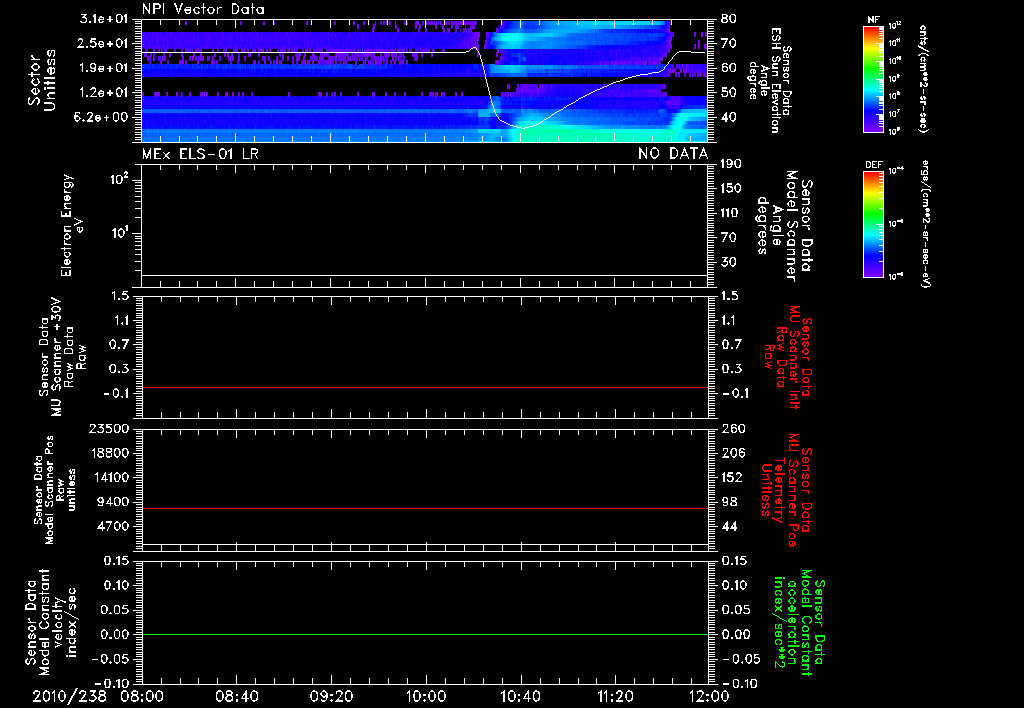Click the red line in MU Scanner +30V panel

[x=425, y=387]
